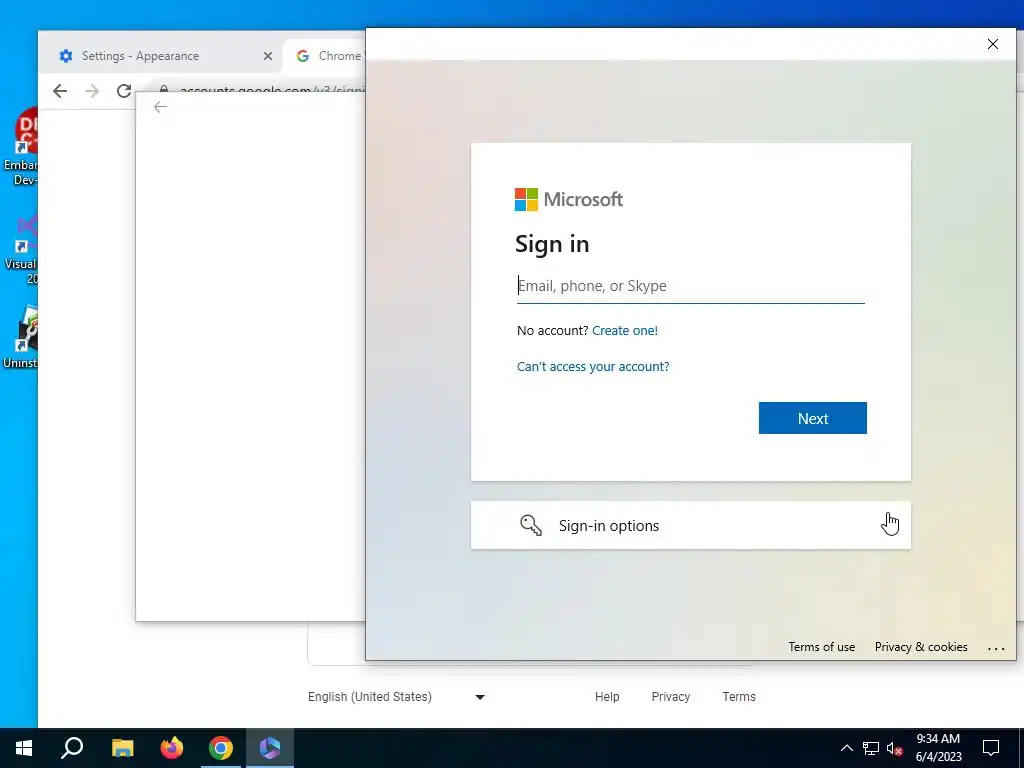Select the Uninstall desktop shortcut

click(x=21, y=336)
